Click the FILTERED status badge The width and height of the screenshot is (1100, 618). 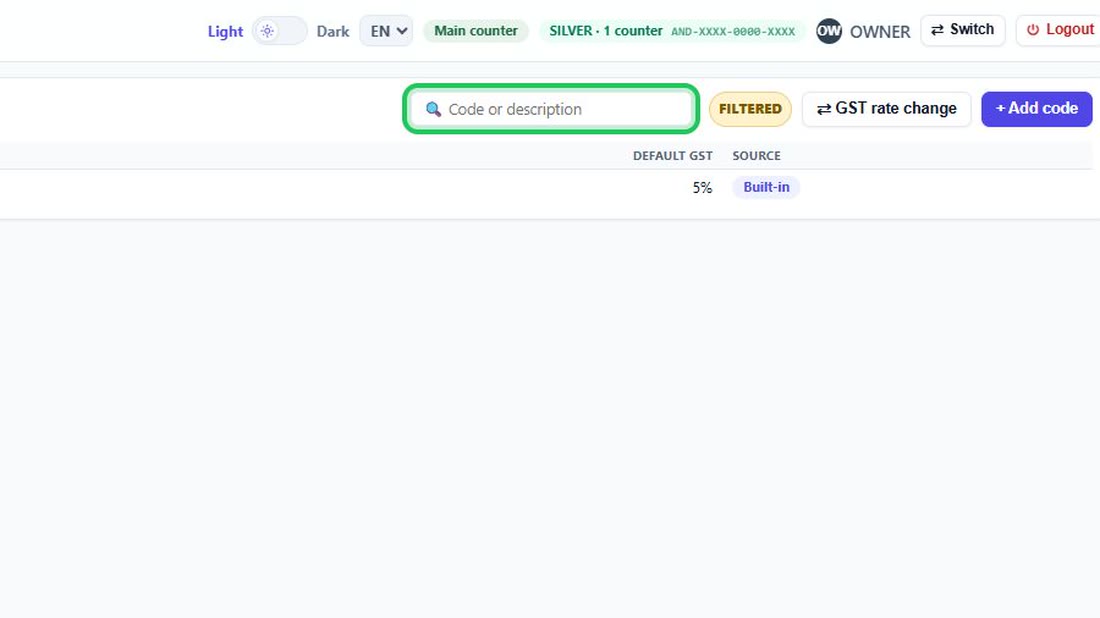(x=750, y=109)
